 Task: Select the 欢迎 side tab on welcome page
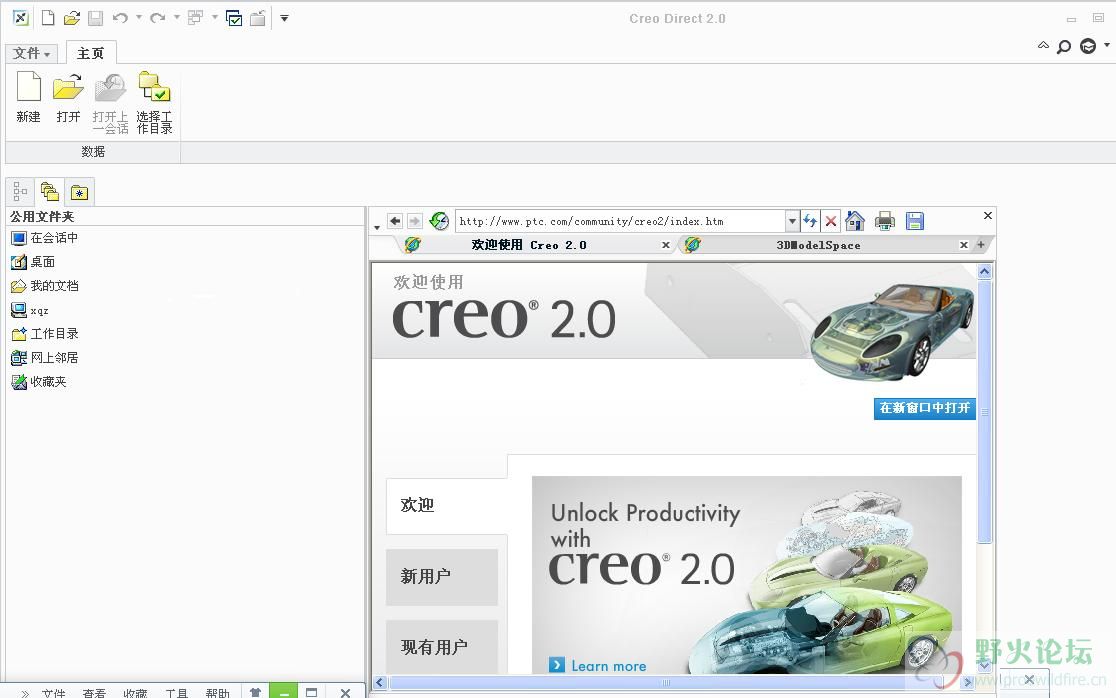point(446,505)
